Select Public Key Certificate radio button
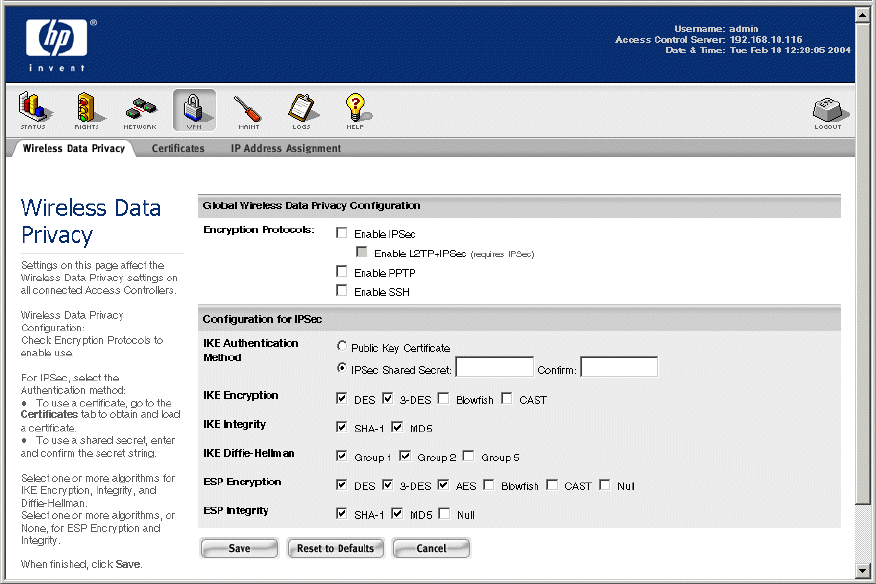Viewport: 876px width, 584px height. [x=342, y=346]
